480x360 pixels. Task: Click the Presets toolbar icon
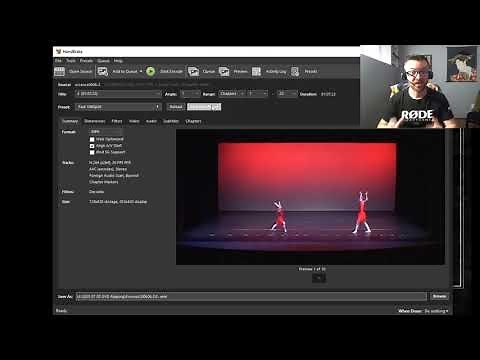coord(295,71)
